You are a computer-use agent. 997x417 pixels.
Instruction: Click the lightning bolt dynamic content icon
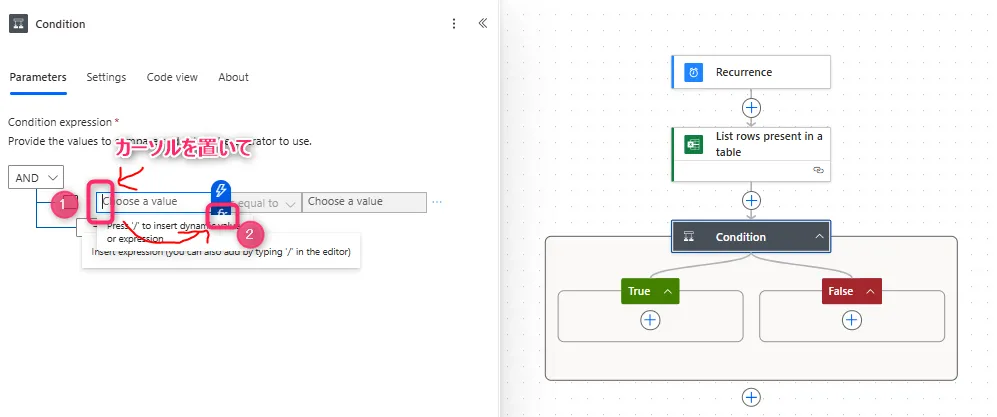(222, 190)
